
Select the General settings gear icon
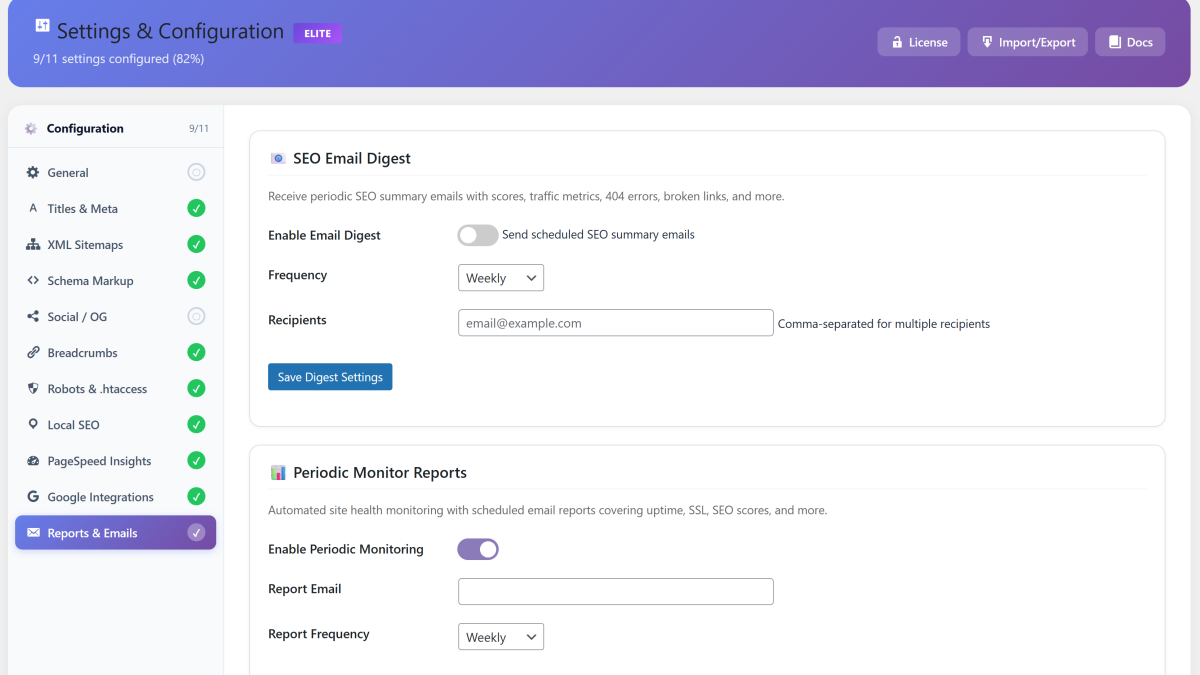[33, 172]
